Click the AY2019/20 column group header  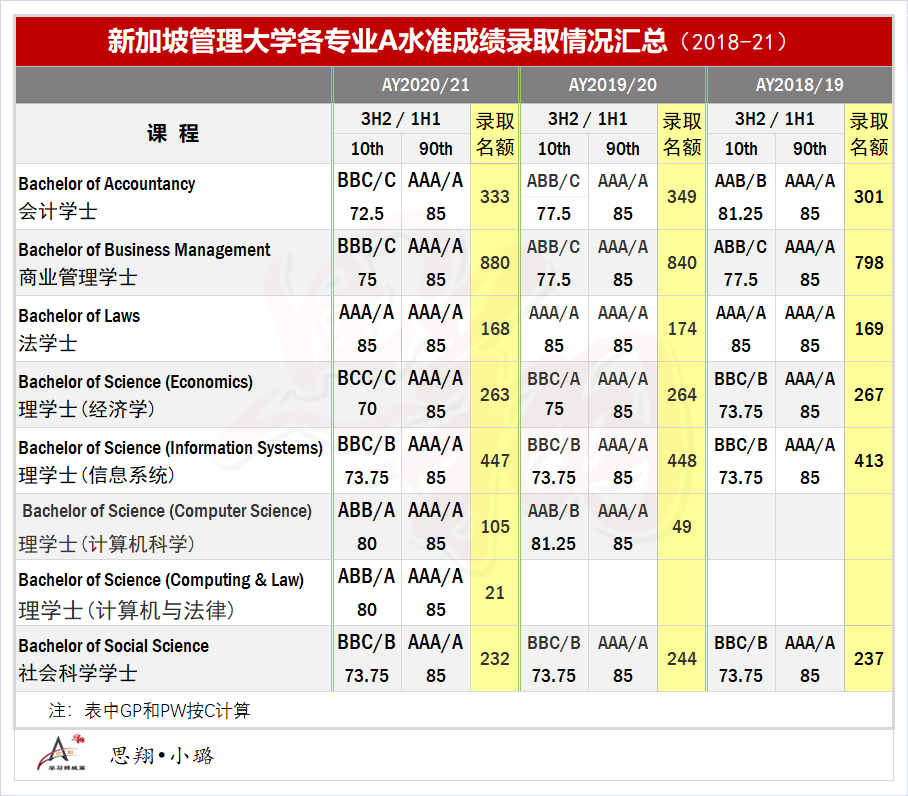coord(613,85)
